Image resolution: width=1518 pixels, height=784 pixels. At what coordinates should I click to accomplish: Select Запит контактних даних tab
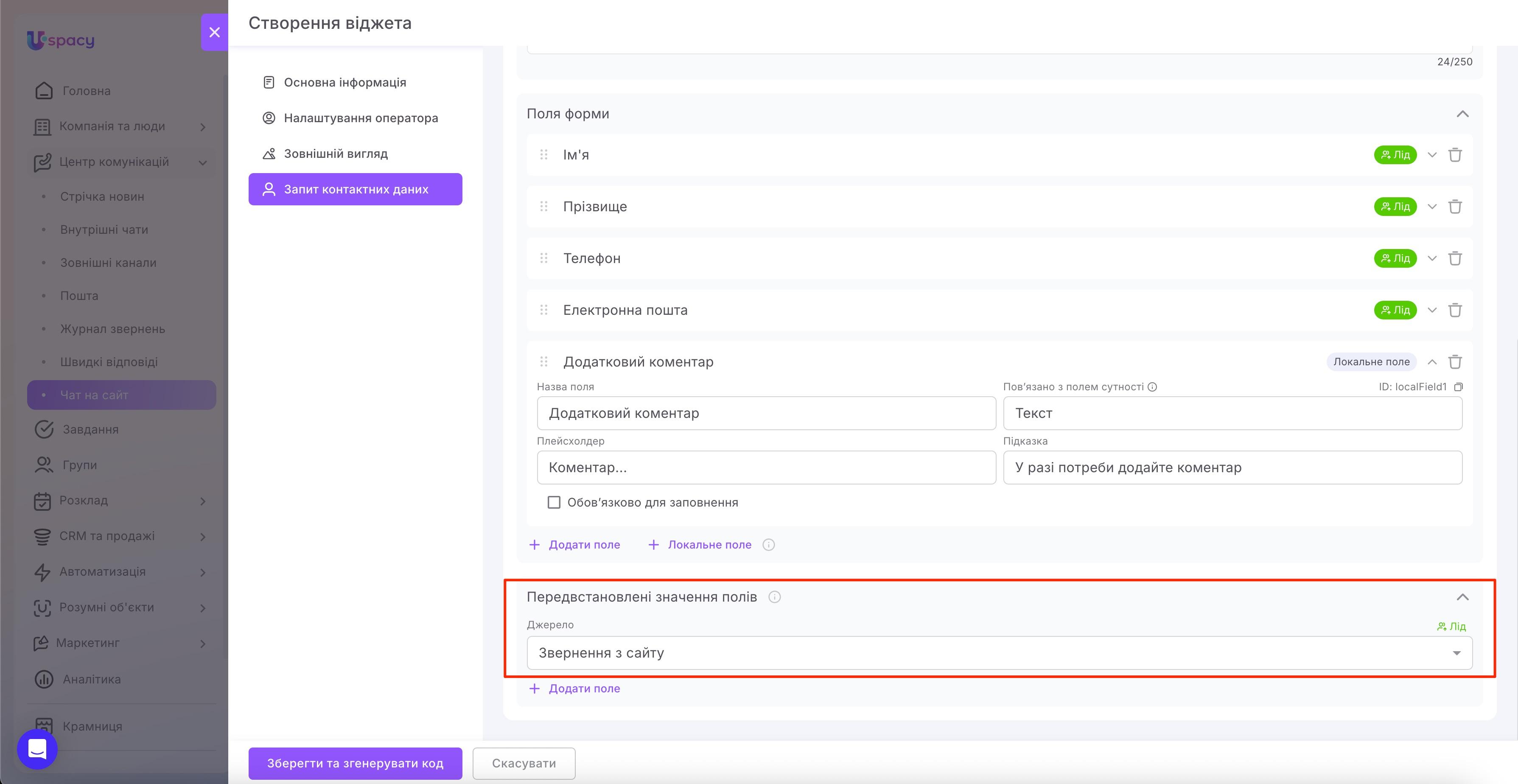(356, 189)
